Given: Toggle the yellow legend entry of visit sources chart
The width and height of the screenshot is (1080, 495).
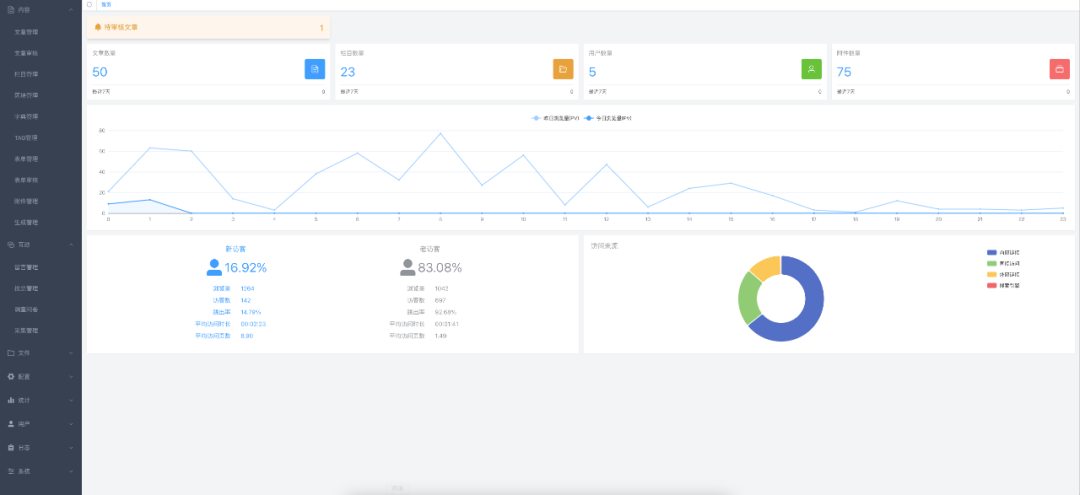Looking at the screenshot, I should (x=1003, y=274).
